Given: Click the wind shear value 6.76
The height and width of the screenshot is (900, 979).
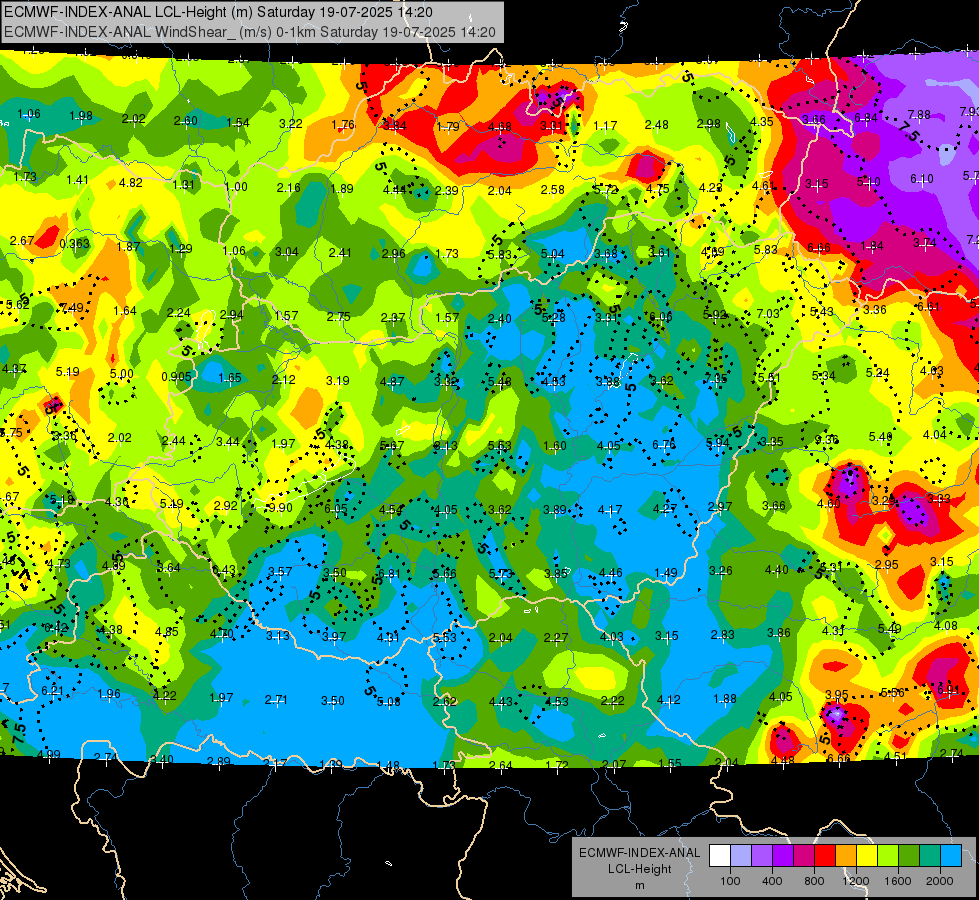Looking at the screenshot, I should tap(664, 444).
